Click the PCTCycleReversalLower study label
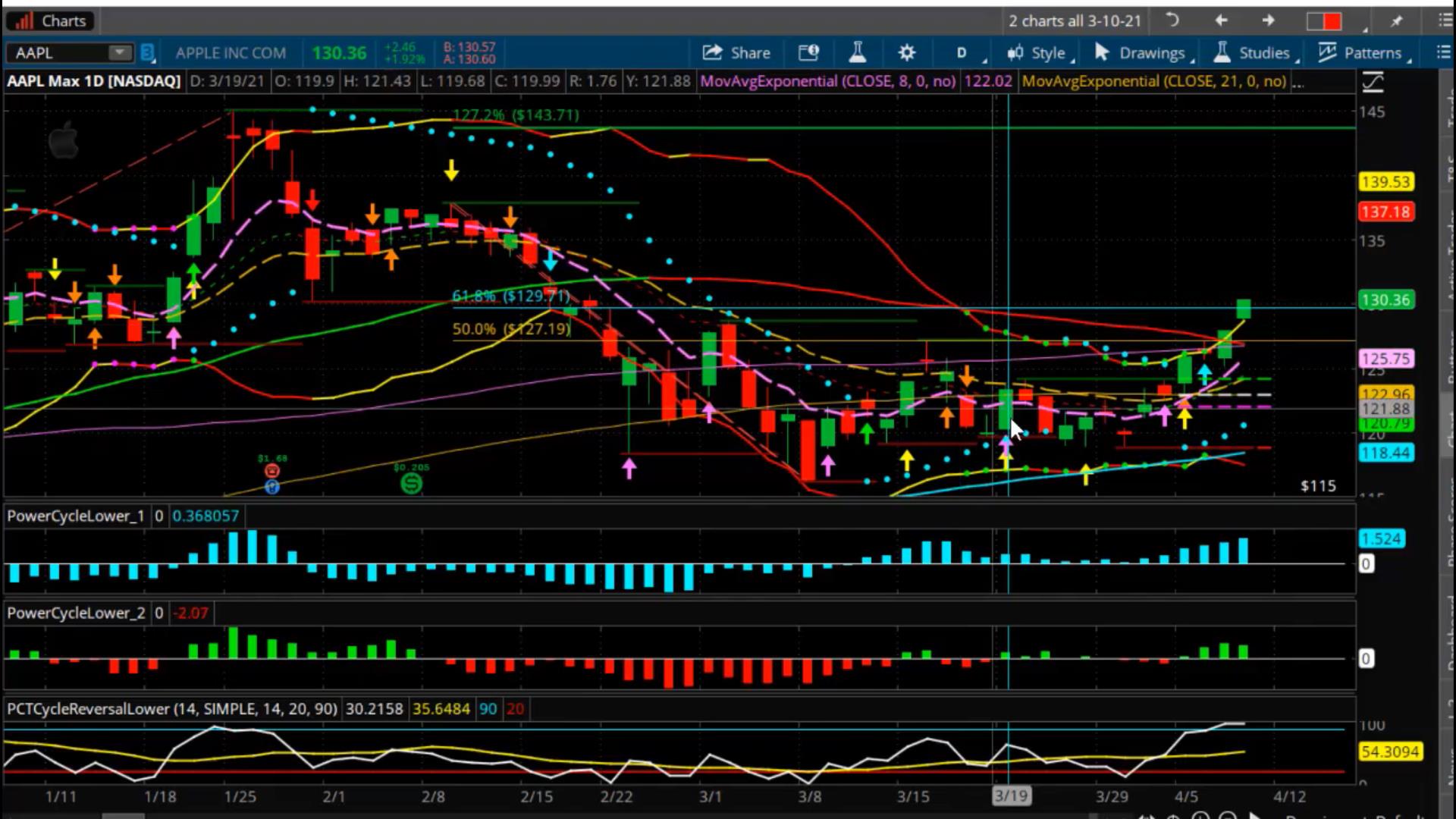Viewport: 1456px width, 819px height. tap(171, 709)
